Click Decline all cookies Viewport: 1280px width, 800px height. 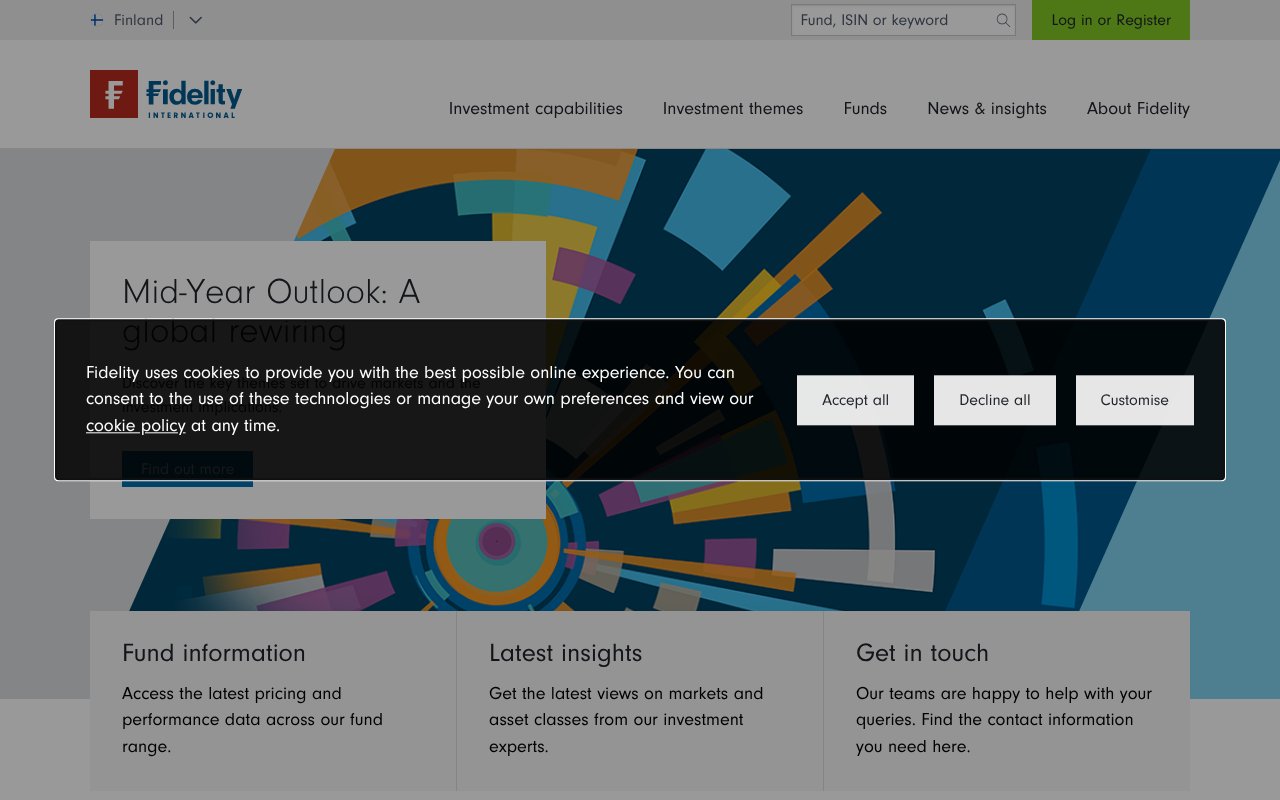coord(994,399)
